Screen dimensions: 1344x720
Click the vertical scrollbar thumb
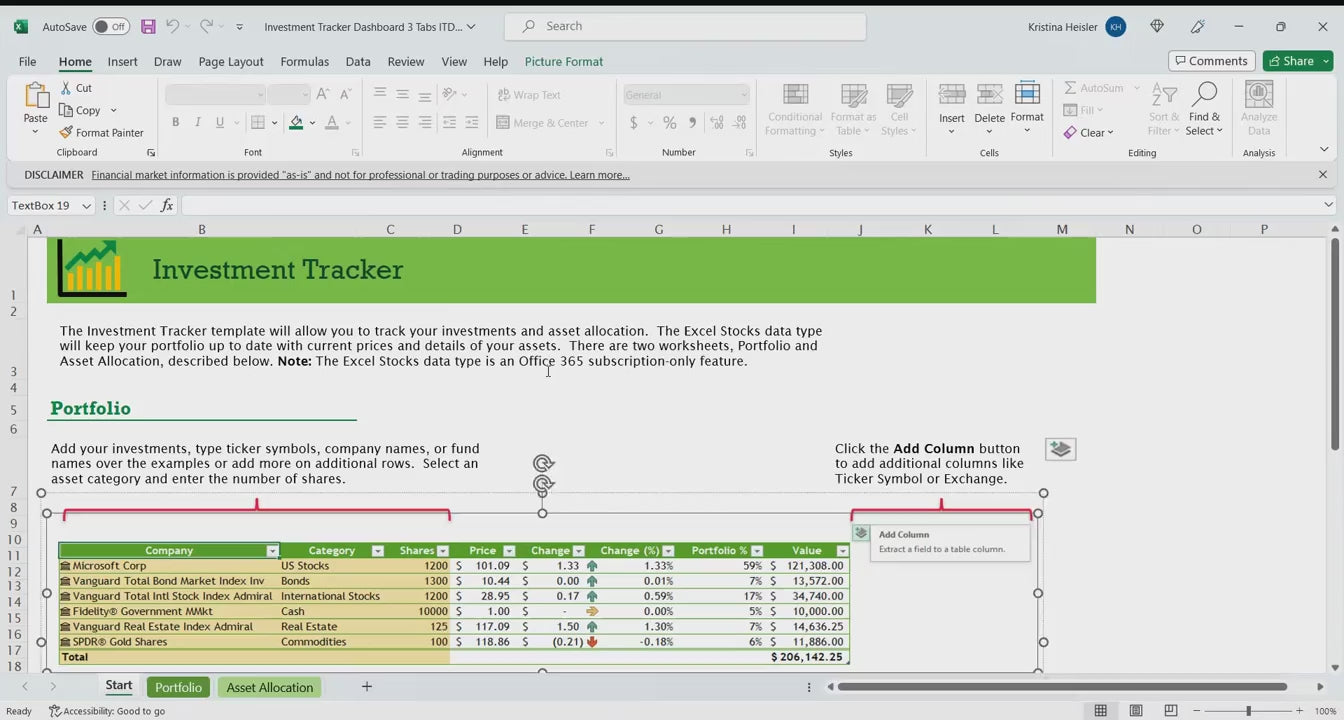(1335, 344)
